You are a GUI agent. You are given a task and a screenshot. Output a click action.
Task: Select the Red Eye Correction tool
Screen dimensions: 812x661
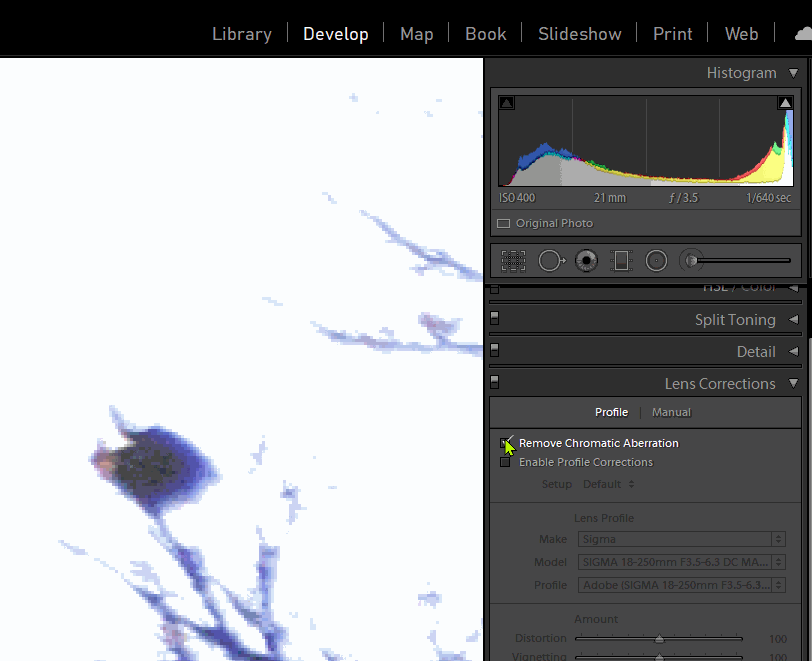(586, 260)
